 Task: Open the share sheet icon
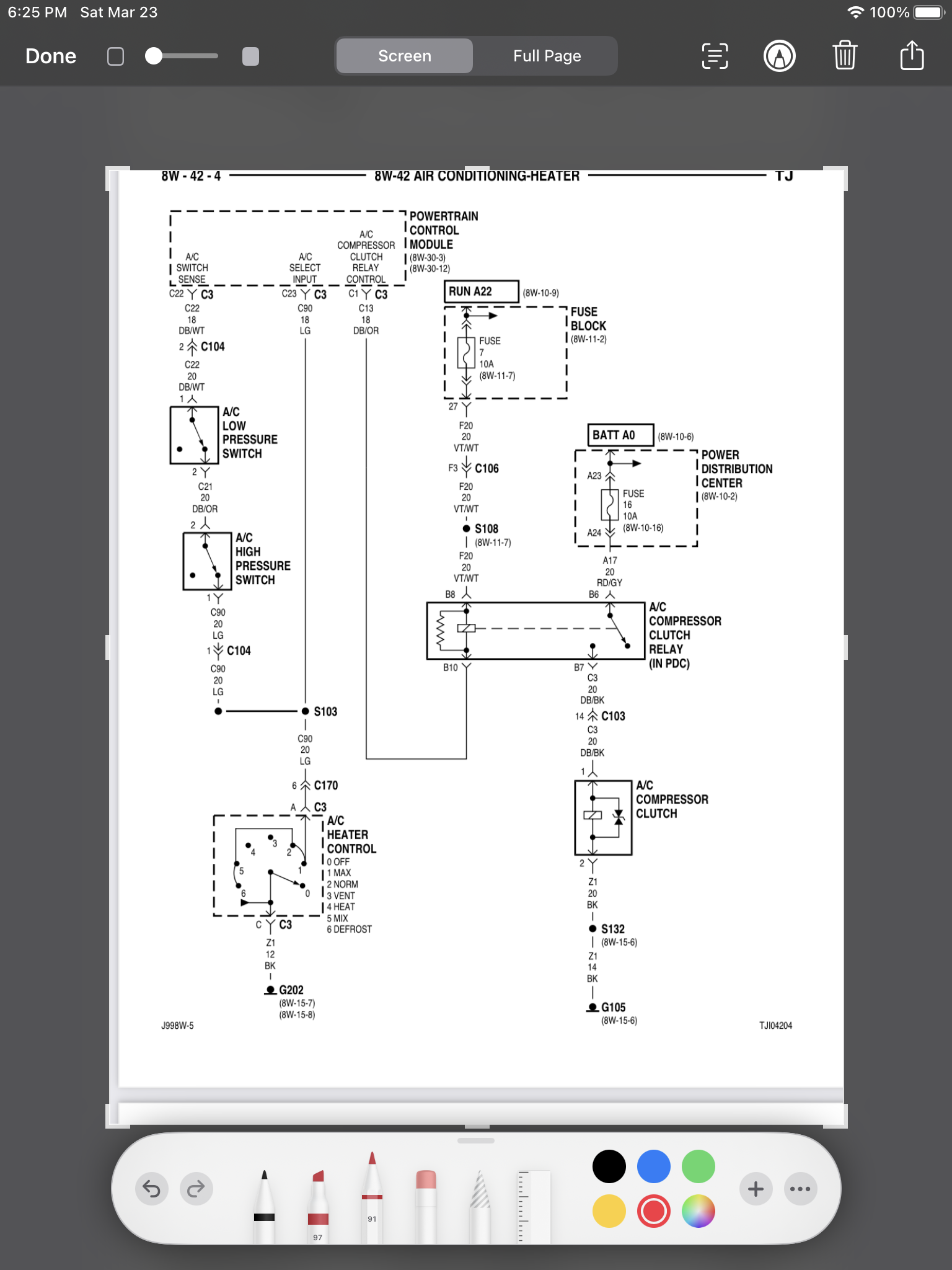(912, 56)
